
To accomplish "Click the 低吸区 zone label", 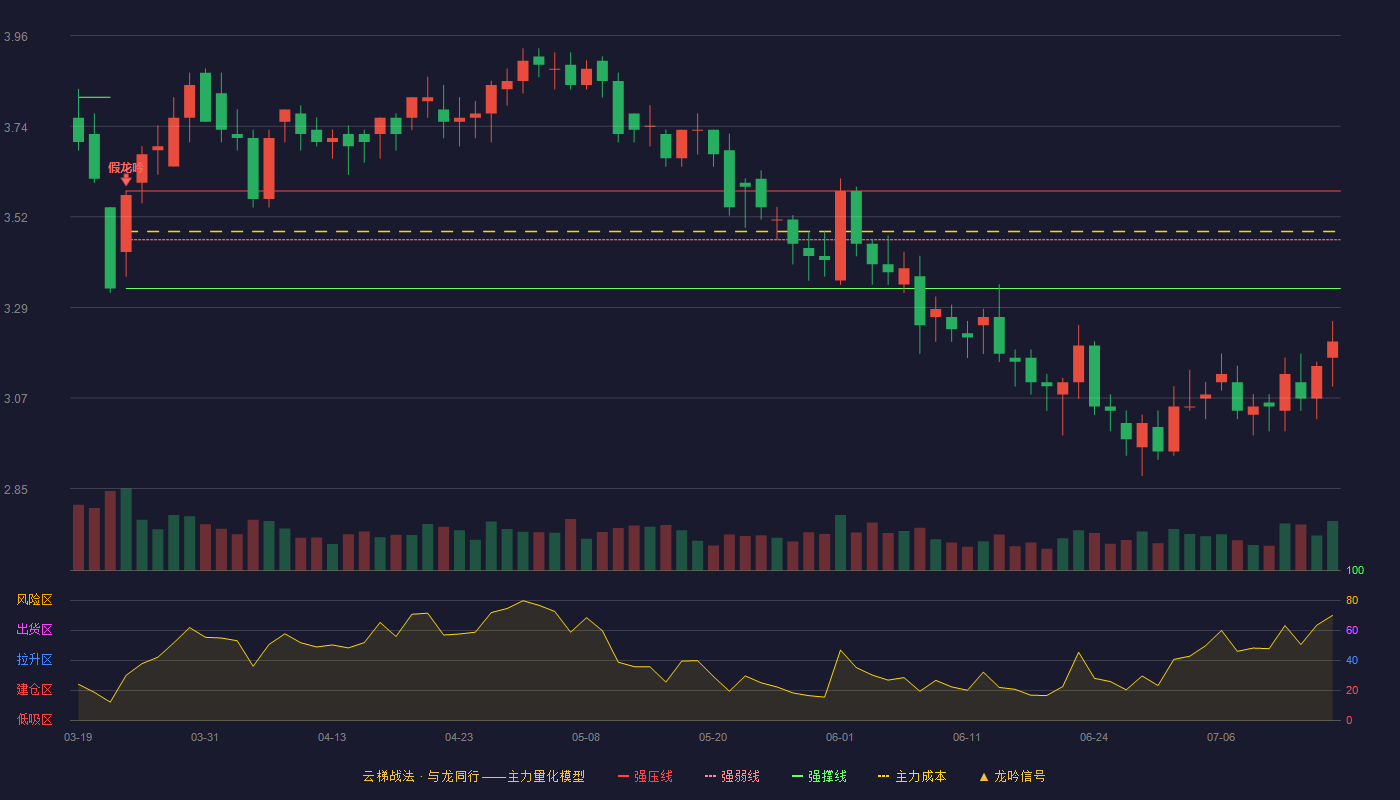I will pos(34,719).
